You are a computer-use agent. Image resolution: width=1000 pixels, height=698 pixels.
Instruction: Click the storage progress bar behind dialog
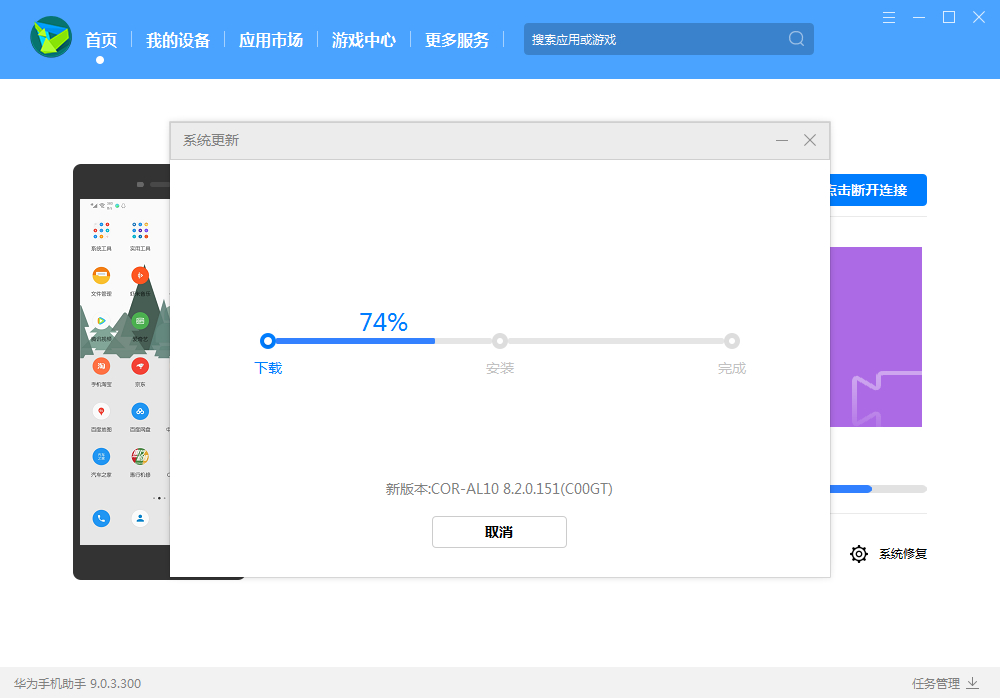(878, 489)
